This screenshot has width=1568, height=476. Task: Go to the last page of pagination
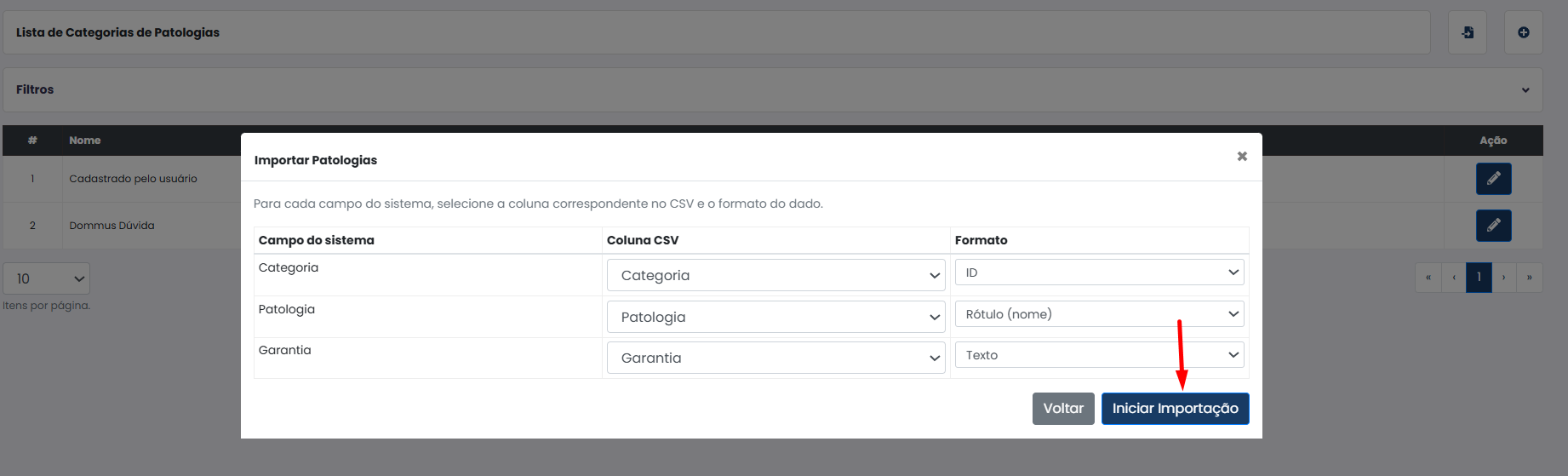pos(1530,278)
